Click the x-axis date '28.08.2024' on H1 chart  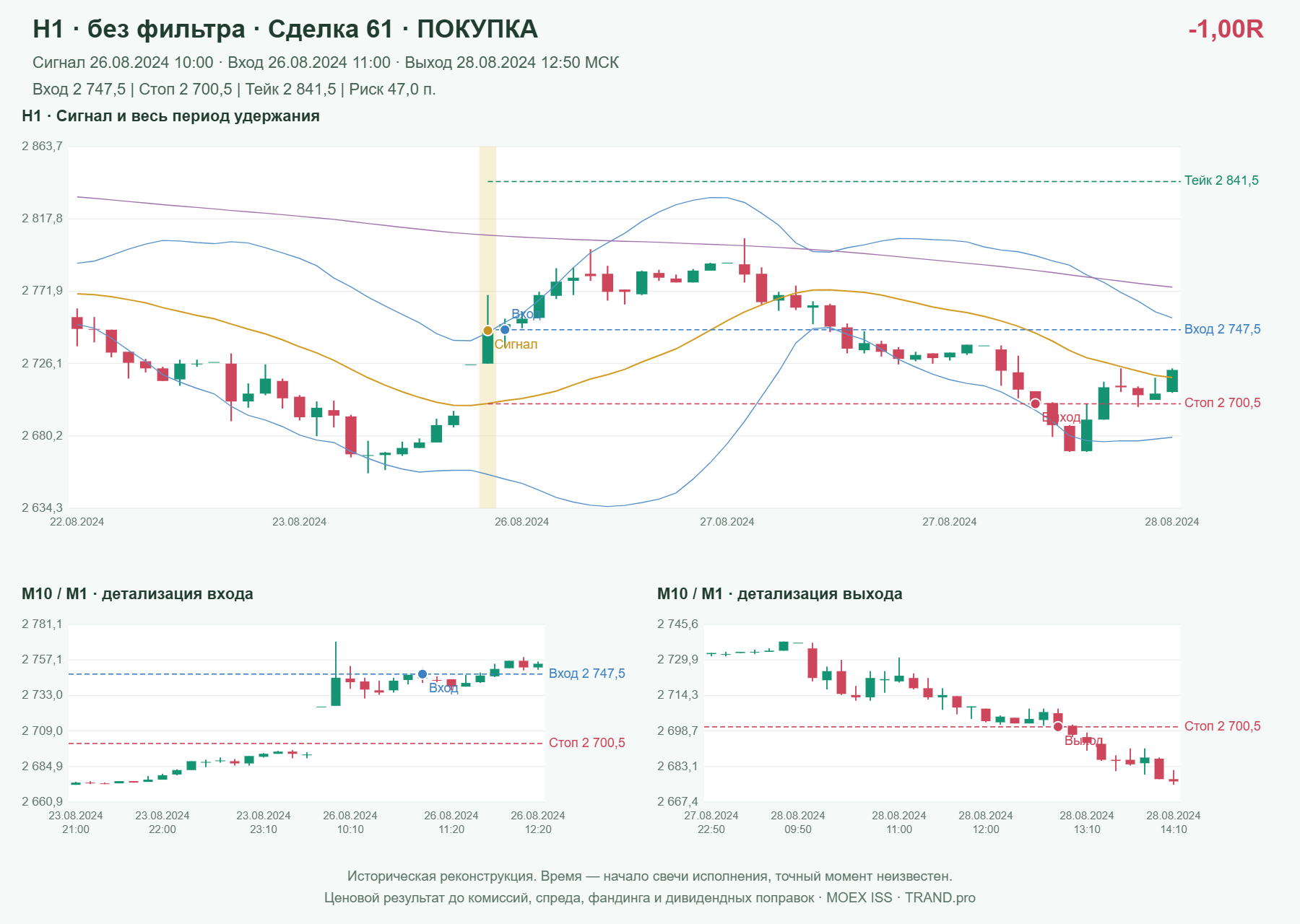click(x=1171, y=522)
